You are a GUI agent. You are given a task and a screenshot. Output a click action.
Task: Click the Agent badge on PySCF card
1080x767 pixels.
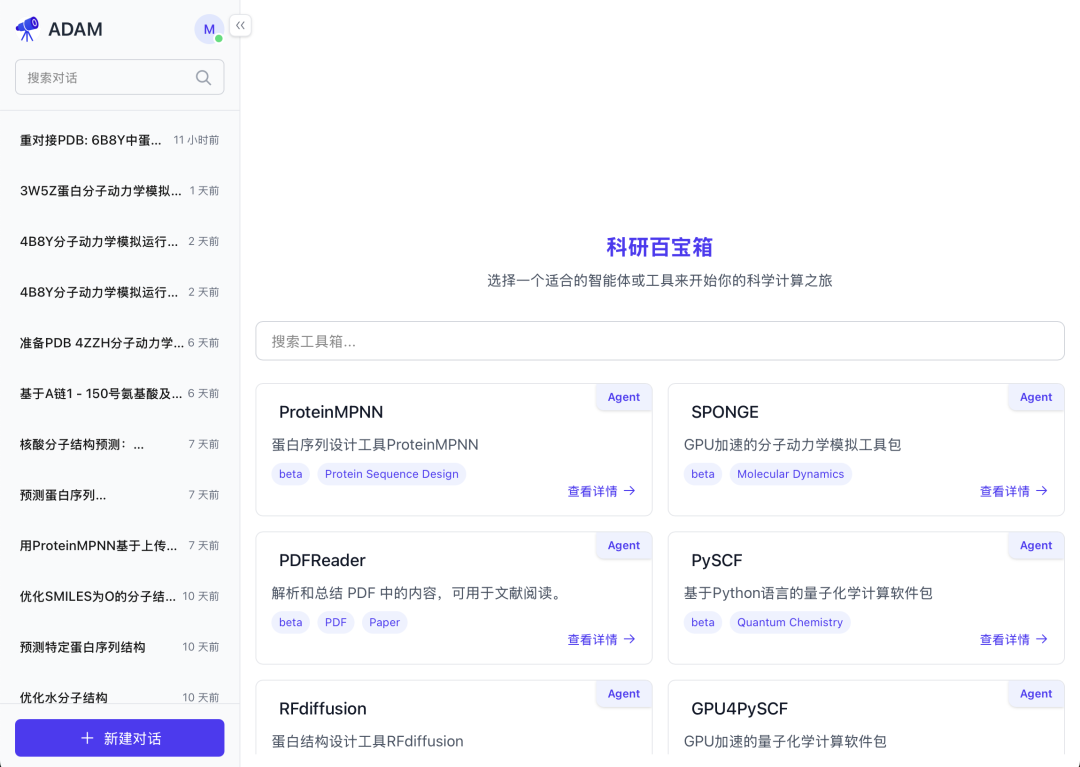(x=1036, y=545)
